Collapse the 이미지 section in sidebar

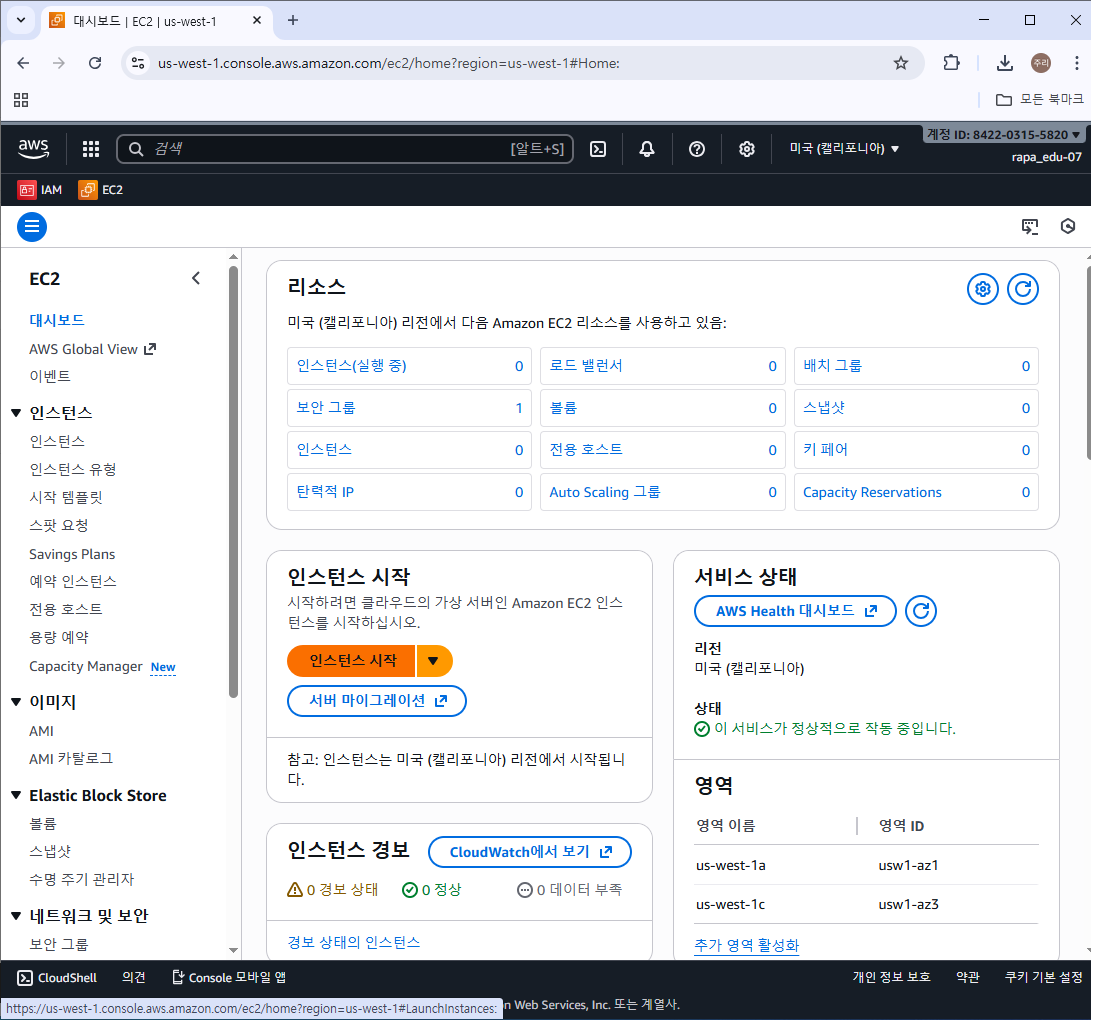coord(15,702)
